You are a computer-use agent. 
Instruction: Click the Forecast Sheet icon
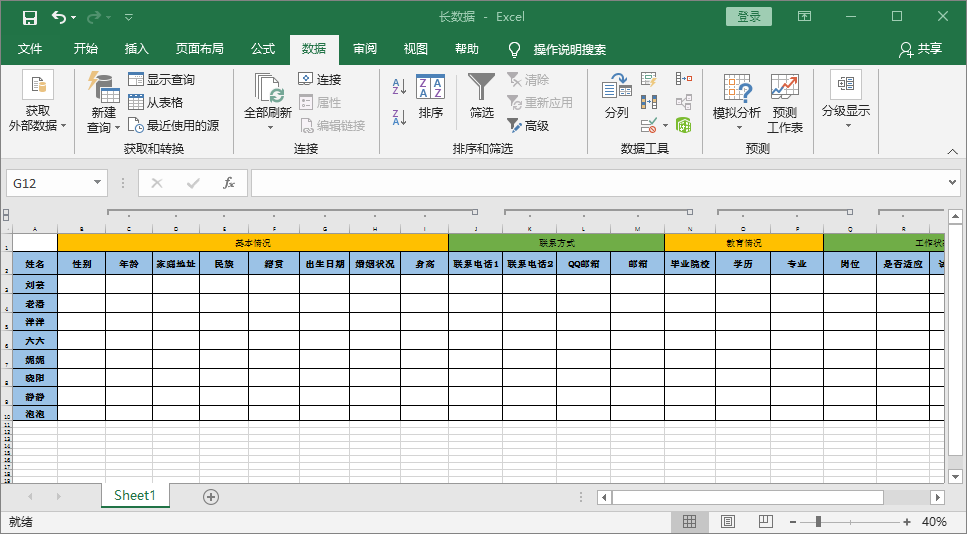[785, 103]
